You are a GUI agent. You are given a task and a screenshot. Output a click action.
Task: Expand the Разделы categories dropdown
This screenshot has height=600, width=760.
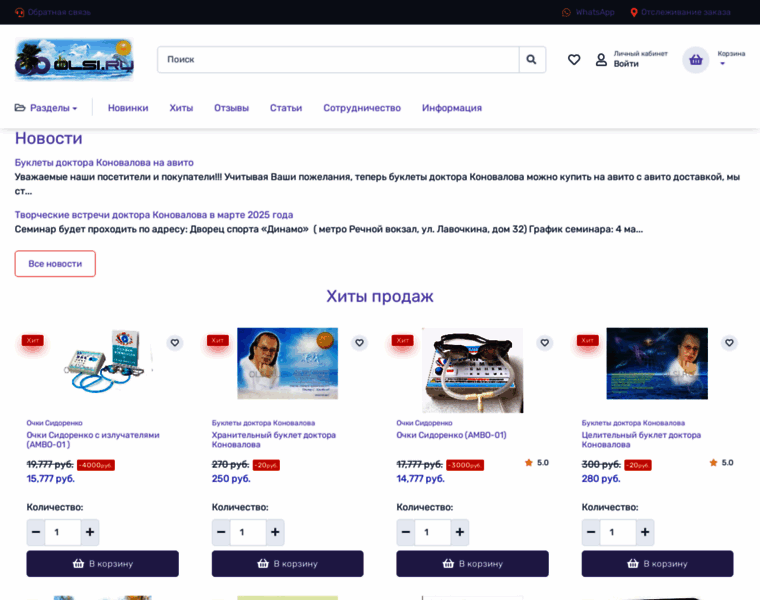tap(46, 108)
